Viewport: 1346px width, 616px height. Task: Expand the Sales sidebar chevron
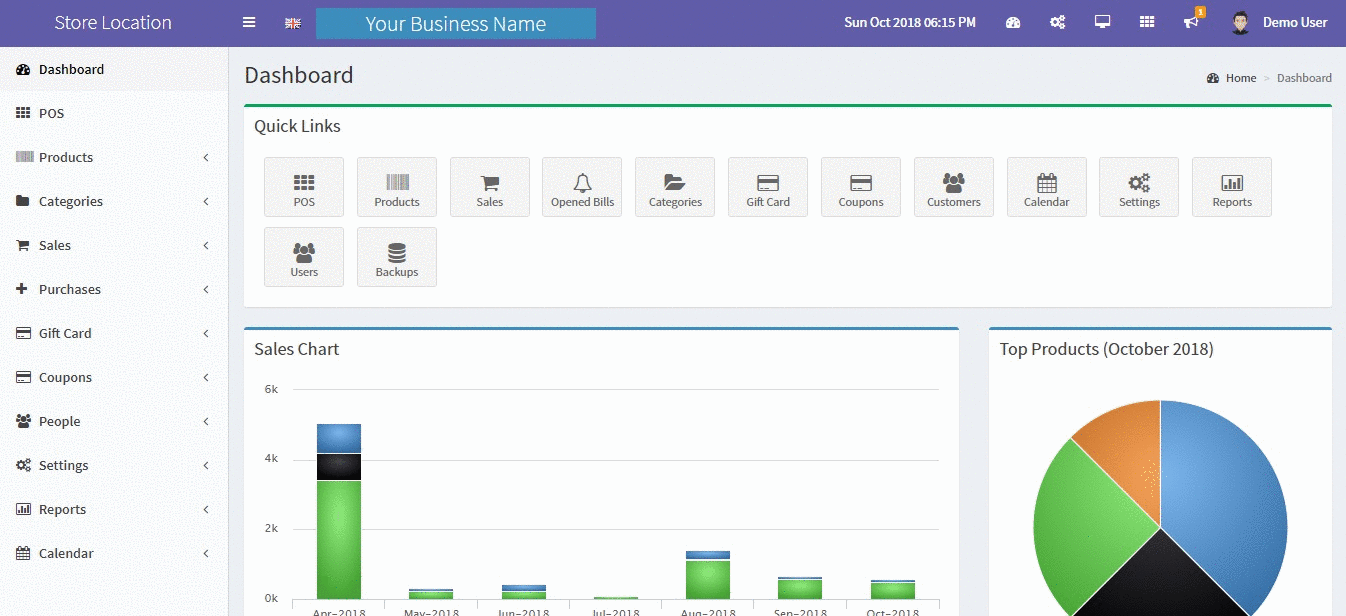coord(205,246)
